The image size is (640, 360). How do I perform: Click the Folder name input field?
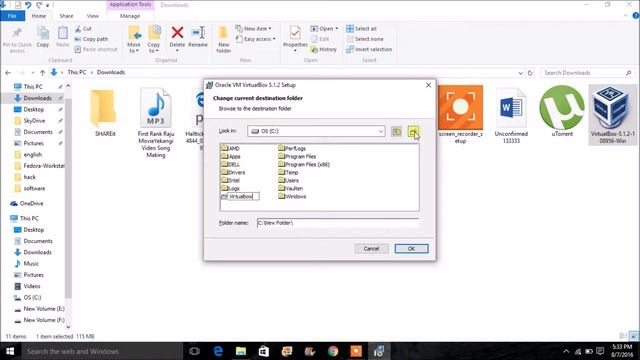338,223
